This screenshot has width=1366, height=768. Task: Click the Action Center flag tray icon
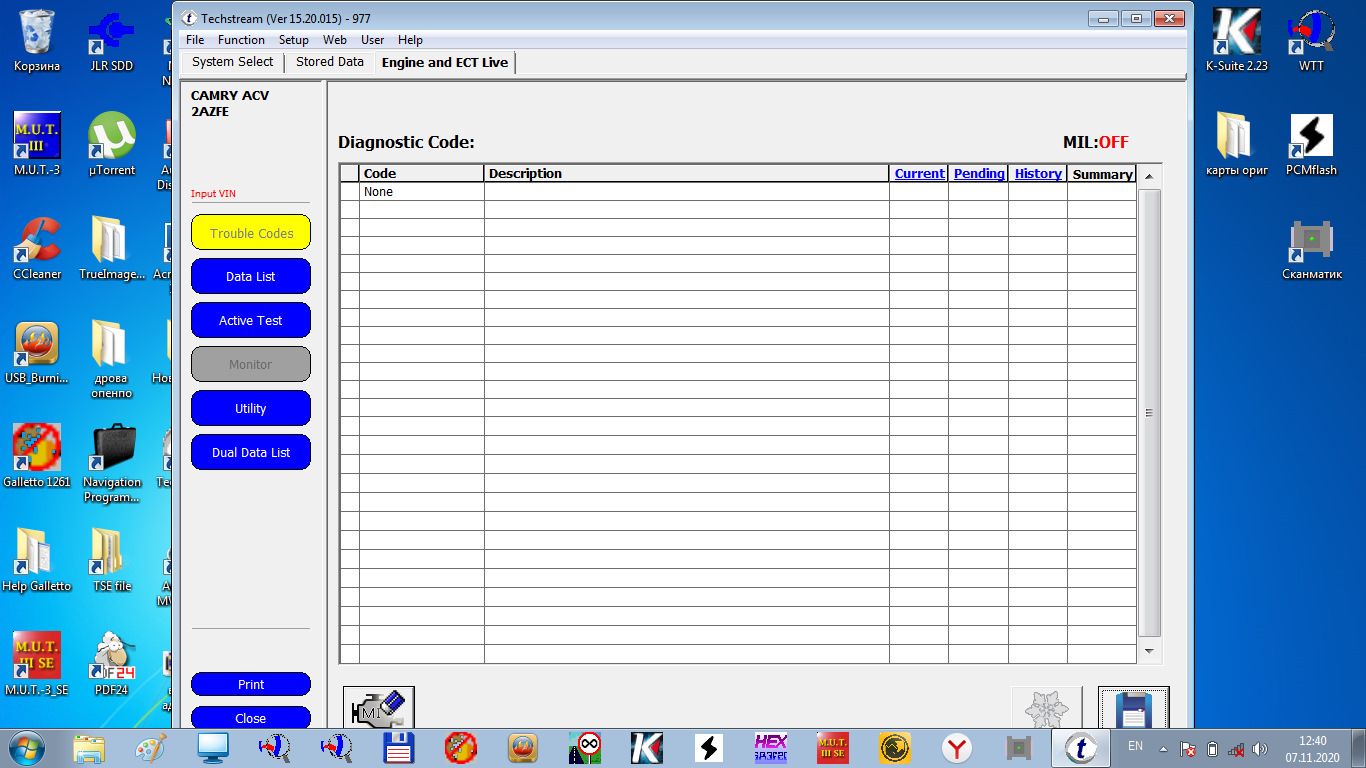pos(1188,748)
